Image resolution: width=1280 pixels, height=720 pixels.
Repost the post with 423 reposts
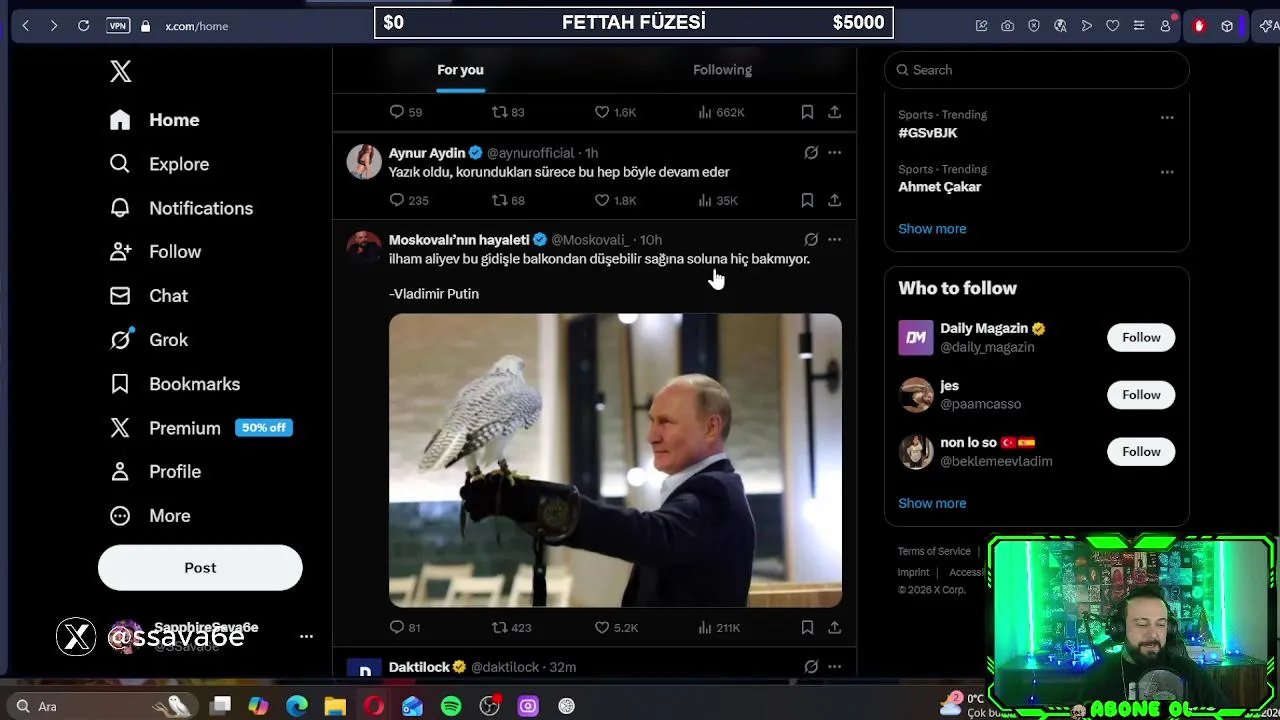pos(511,627)
